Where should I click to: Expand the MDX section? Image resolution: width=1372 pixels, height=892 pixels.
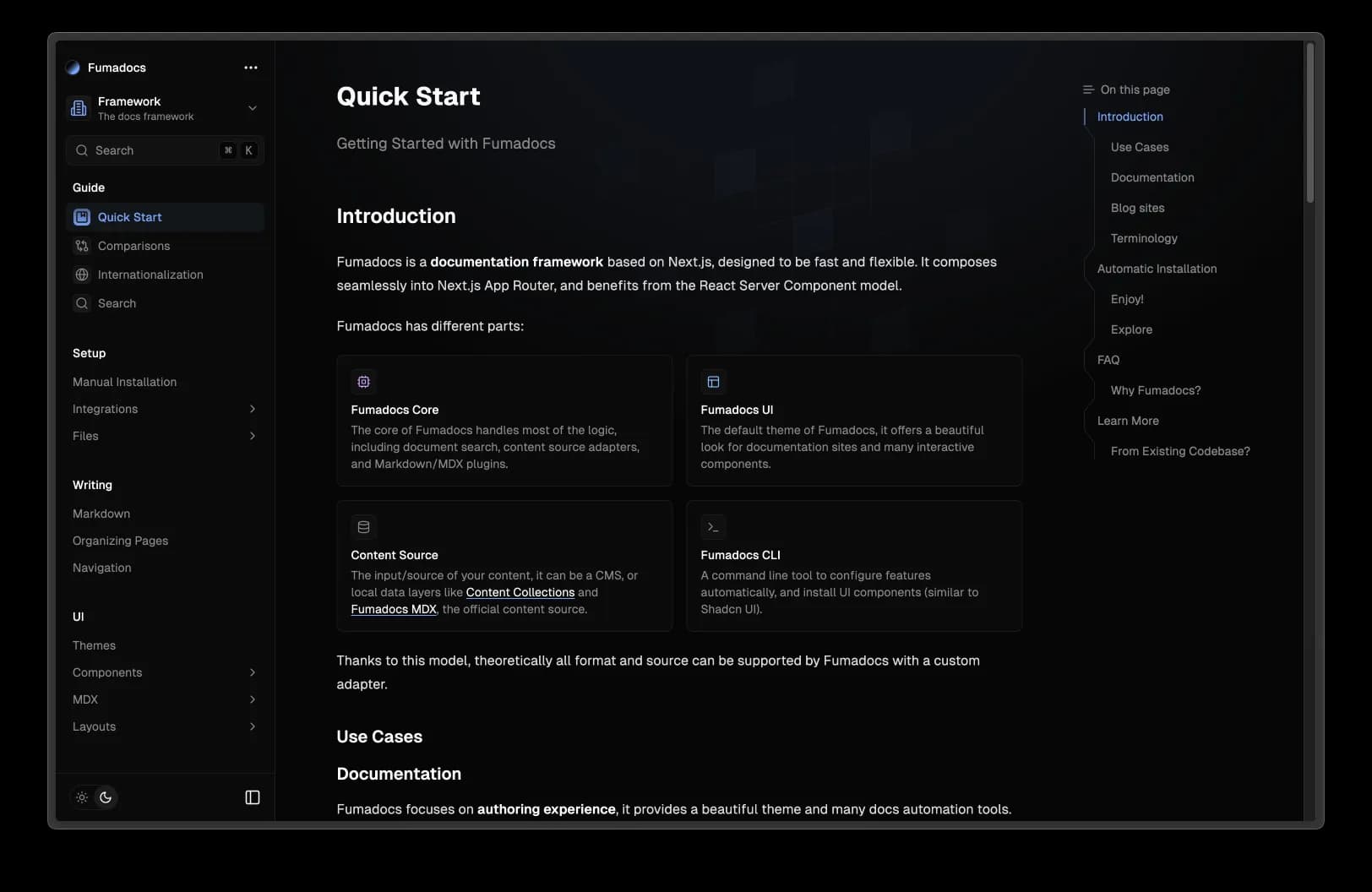click(x=252, y=699)
